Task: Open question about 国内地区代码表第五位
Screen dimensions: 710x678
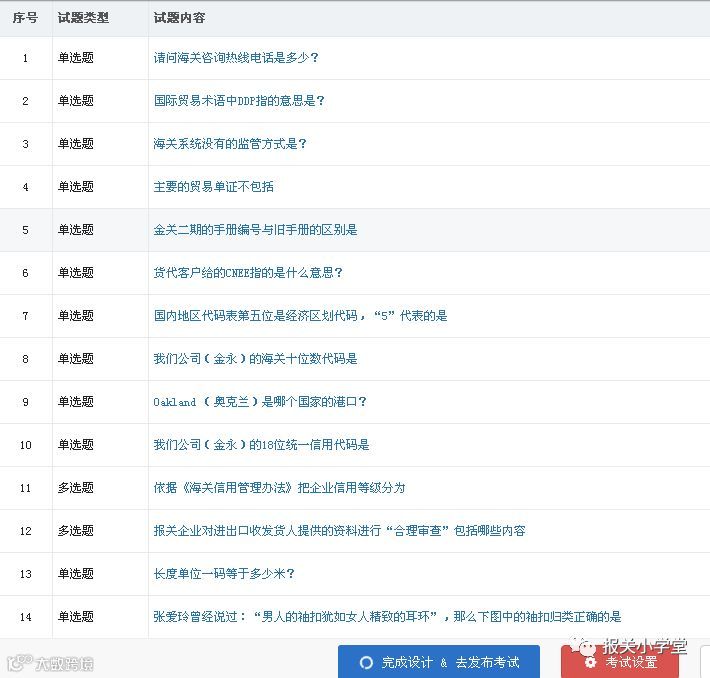Action: [300, 316]
